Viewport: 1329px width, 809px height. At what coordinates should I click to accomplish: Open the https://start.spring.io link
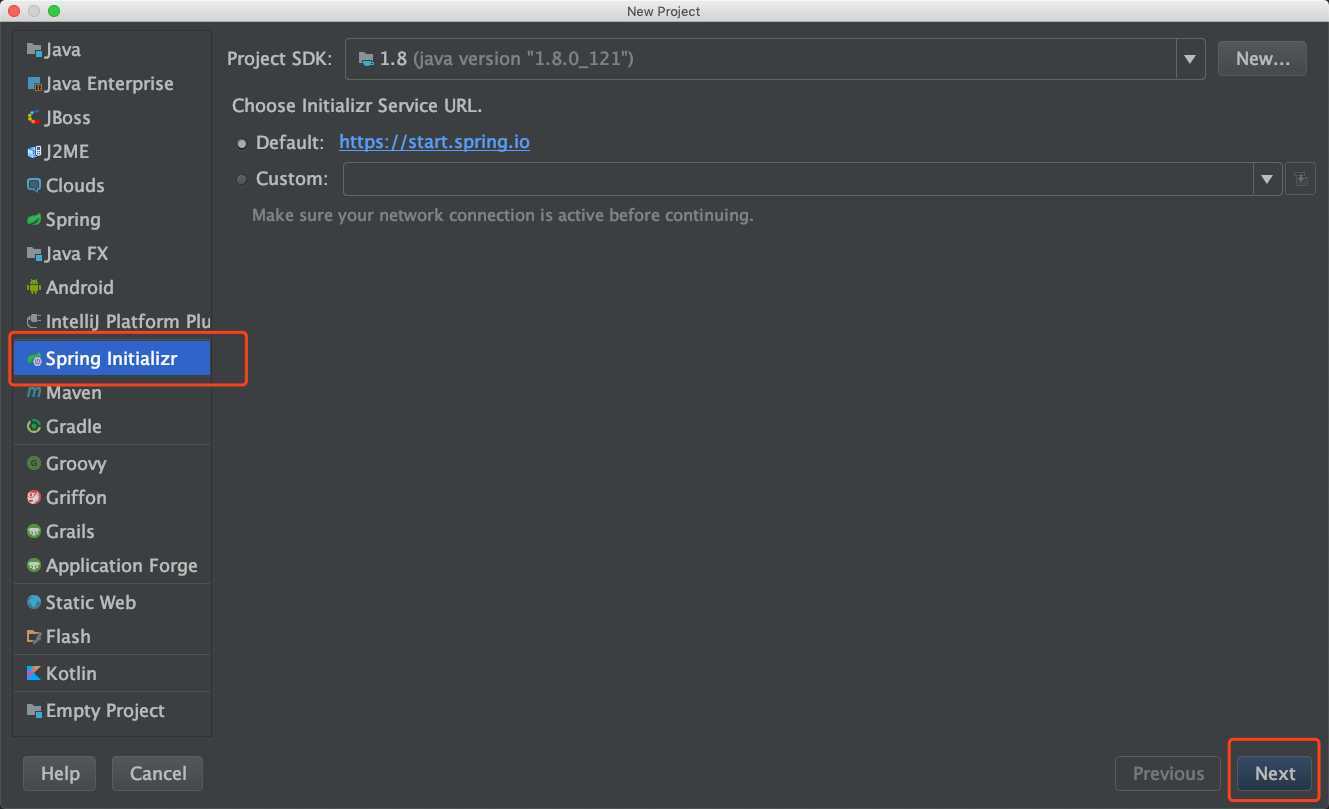coord(434,142)
